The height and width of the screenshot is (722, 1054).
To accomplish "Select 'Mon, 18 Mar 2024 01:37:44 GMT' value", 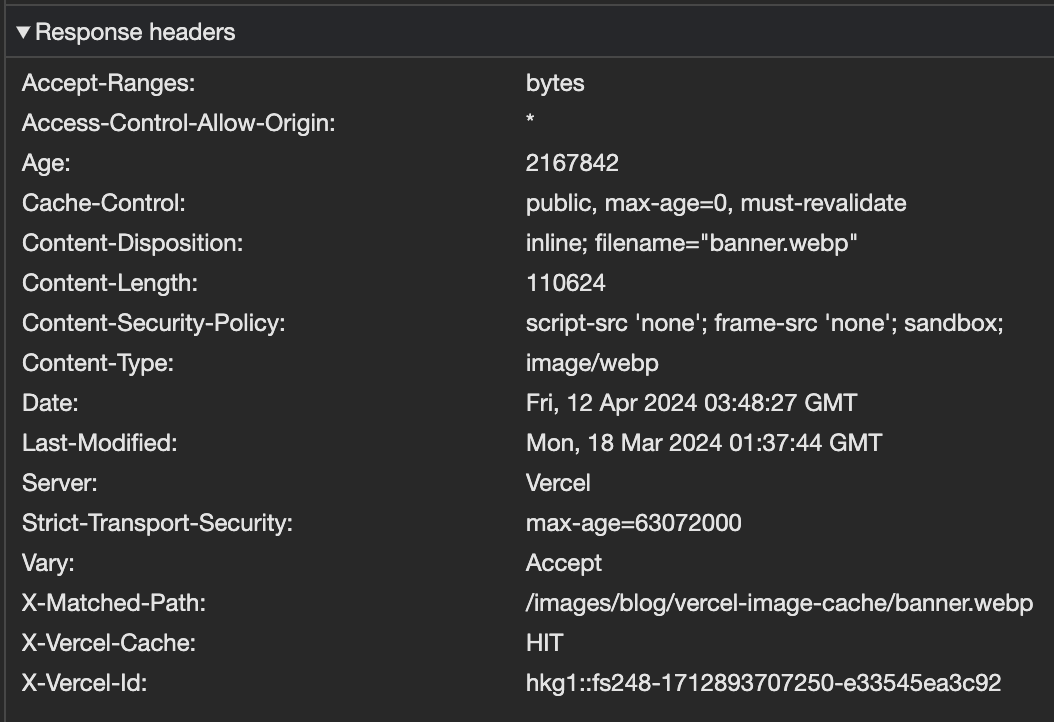I will [704, 443].
